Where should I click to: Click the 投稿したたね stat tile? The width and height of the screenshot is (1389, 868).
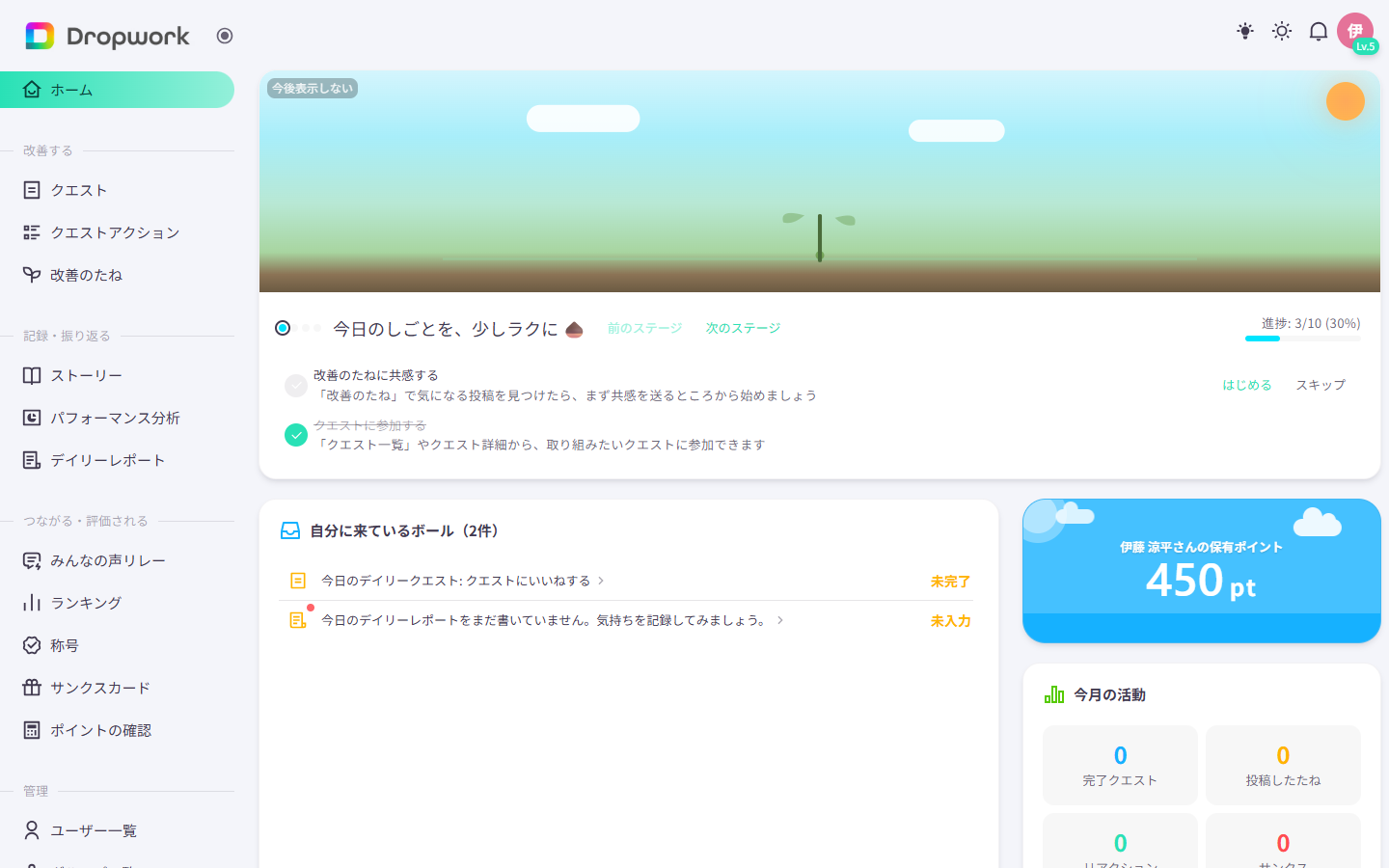(1283, 765)
